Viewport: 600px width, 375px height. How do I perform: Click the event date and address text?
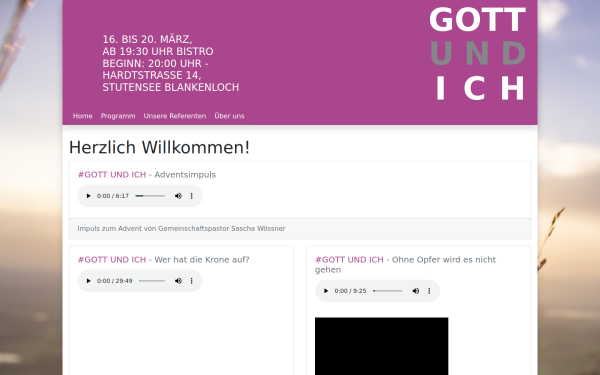171,64
